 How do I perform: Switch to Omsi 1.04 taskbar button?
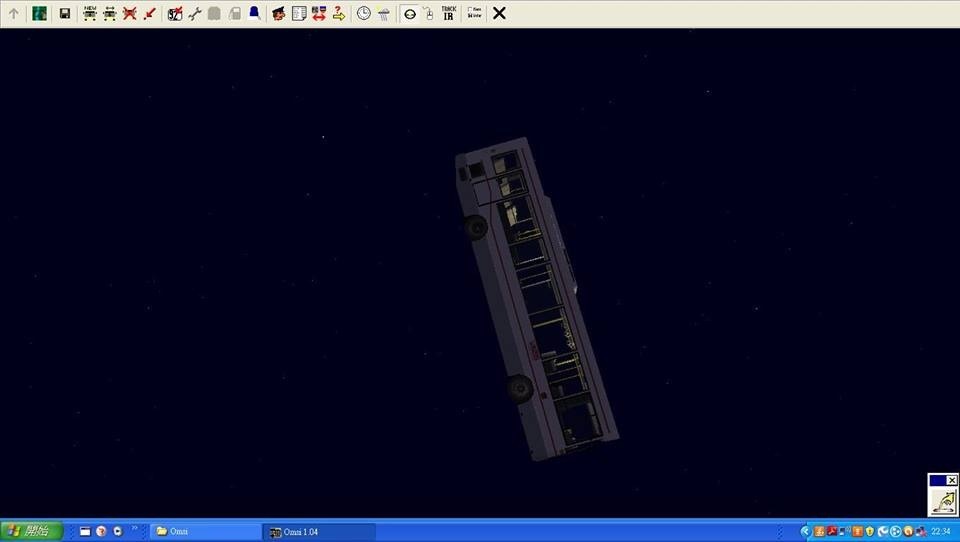(319, 532)
